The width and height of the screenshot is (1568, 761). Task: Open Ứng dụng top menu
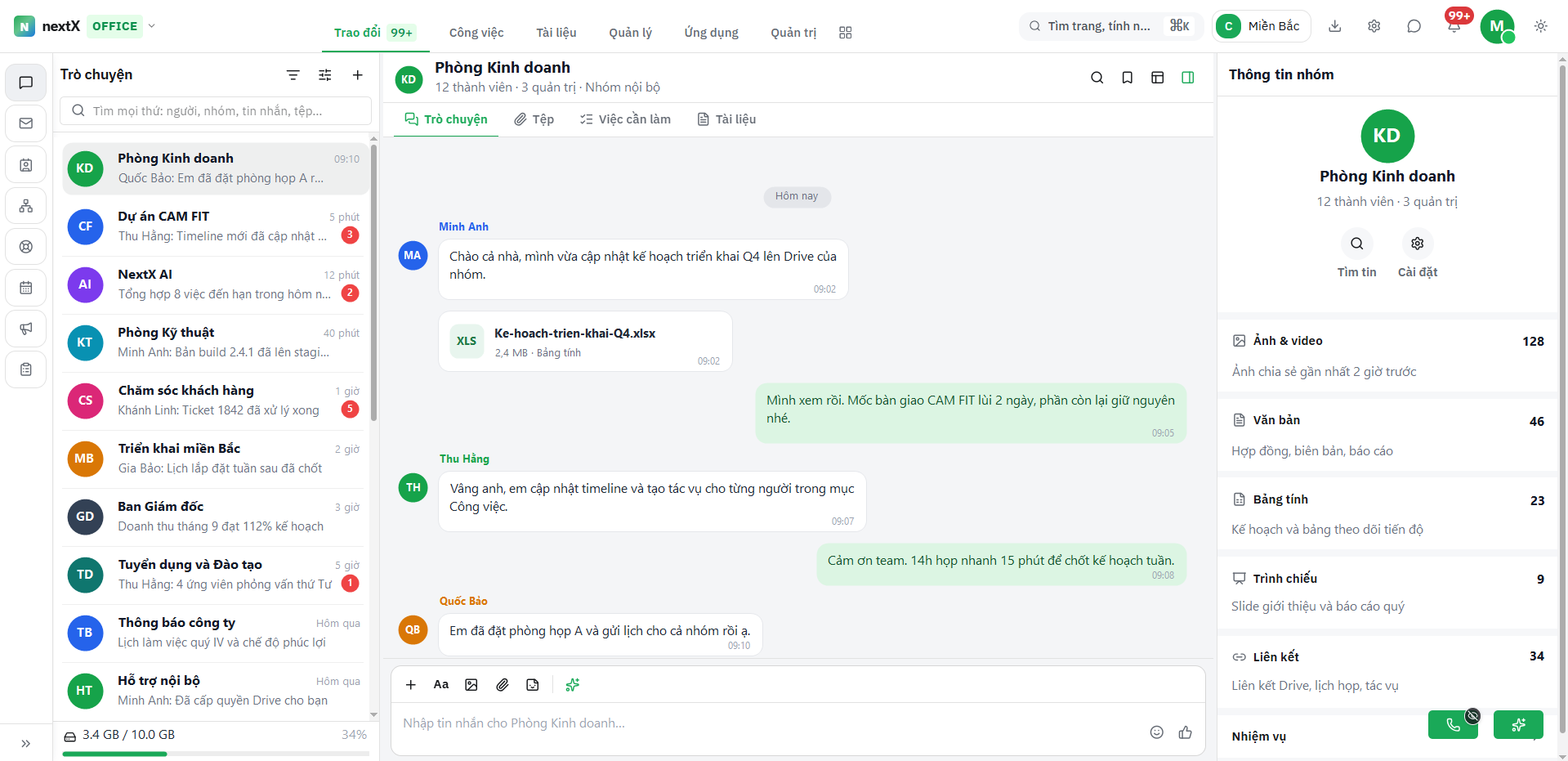711,33
